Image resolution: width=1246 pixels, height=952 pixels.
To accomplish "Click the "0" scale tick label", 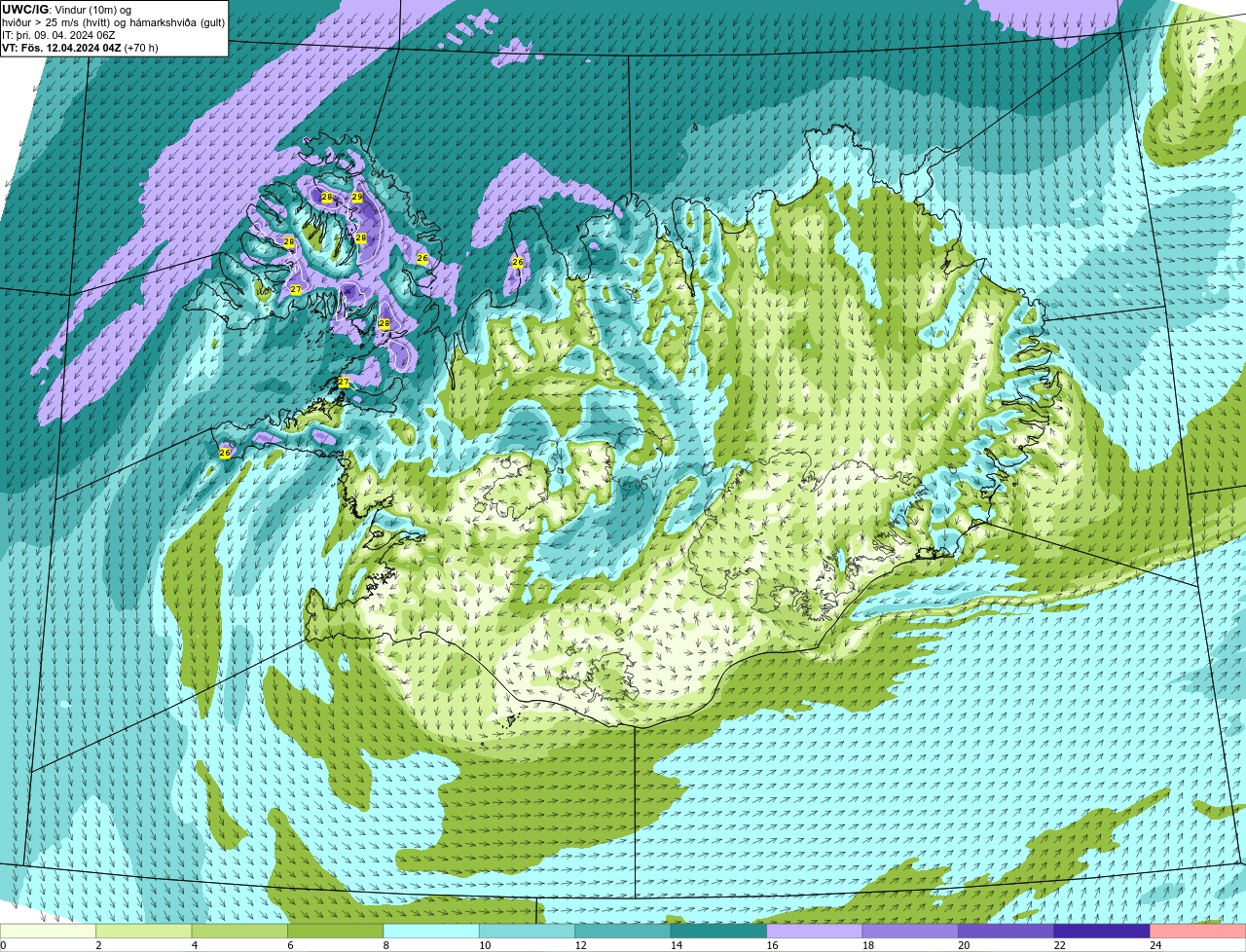I will pyautogui.click(x=3, y=945).
